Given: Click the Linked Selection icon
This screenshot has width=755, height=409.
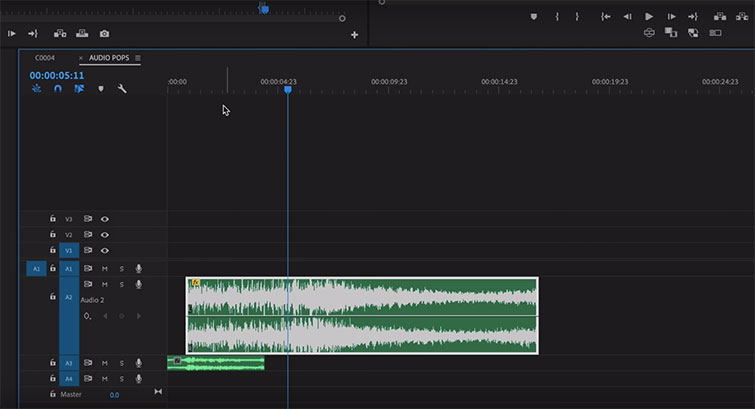Looking at the screenshot, I should point(79,89).
